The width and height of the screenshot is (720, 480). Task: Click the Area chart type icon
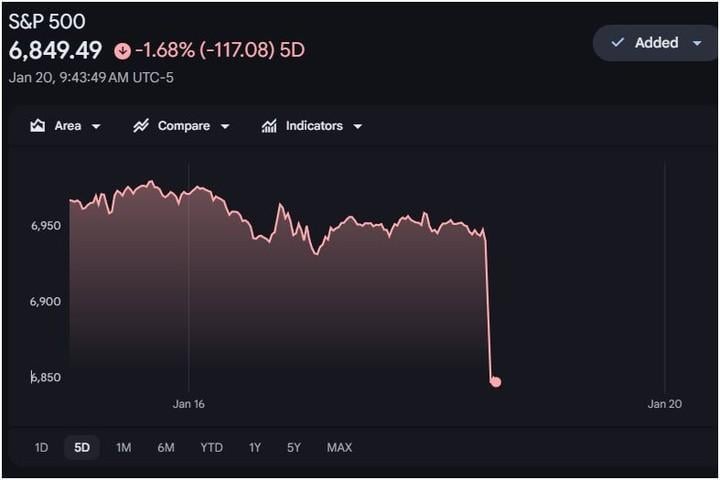[x=38, y=126]
